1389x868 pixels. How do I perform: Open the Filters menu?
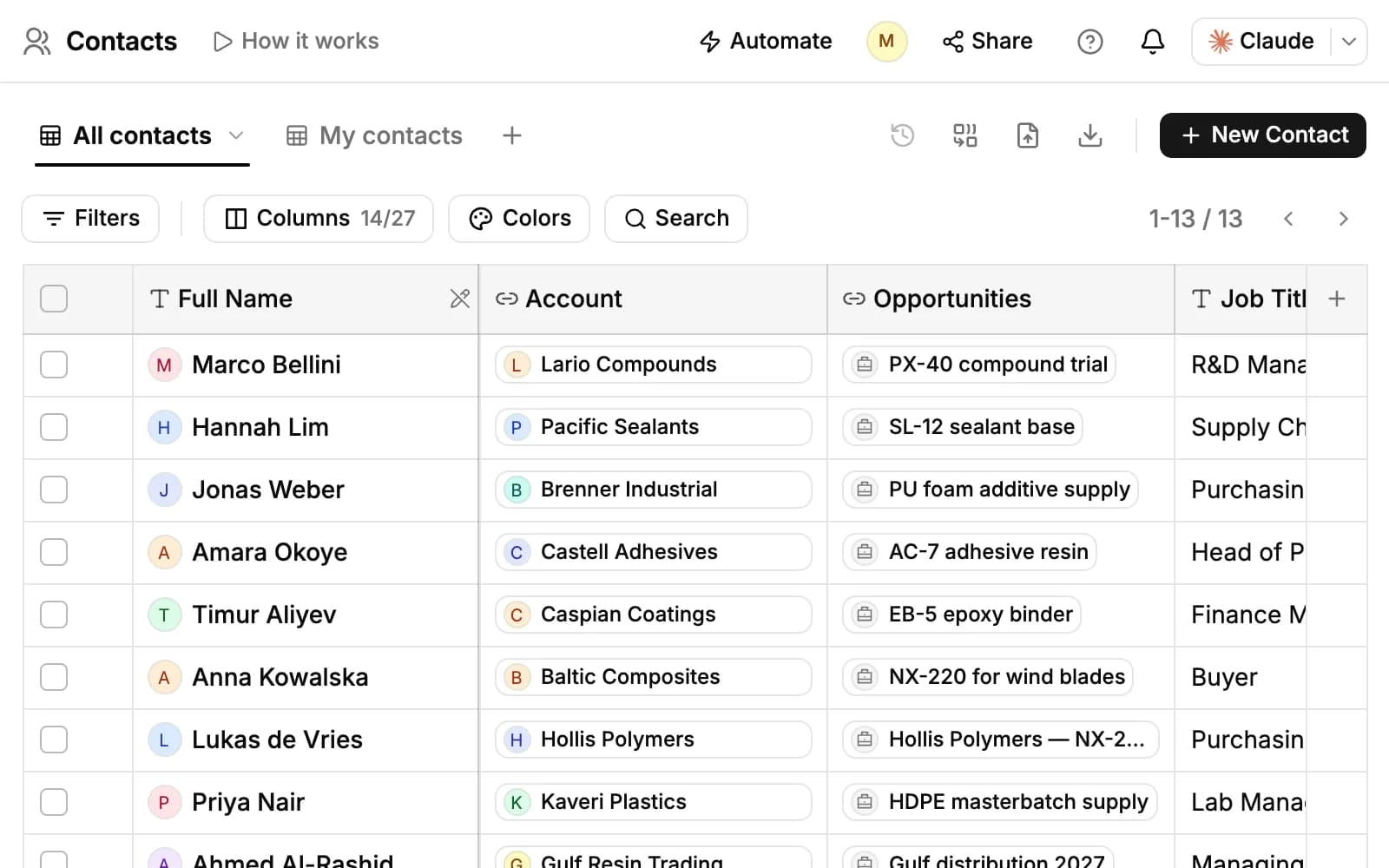click(90, 219)
